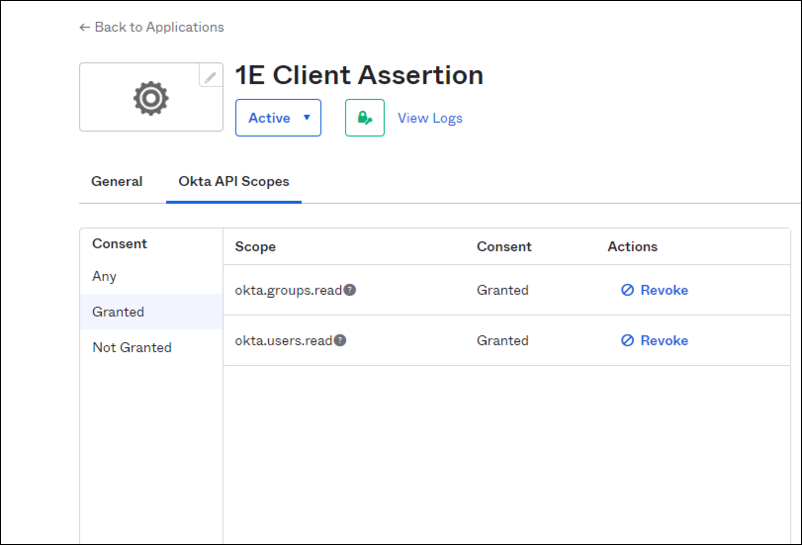Select the Granted consent filter
The height and width of the screenshot is (545, 802).
(119, 312)
